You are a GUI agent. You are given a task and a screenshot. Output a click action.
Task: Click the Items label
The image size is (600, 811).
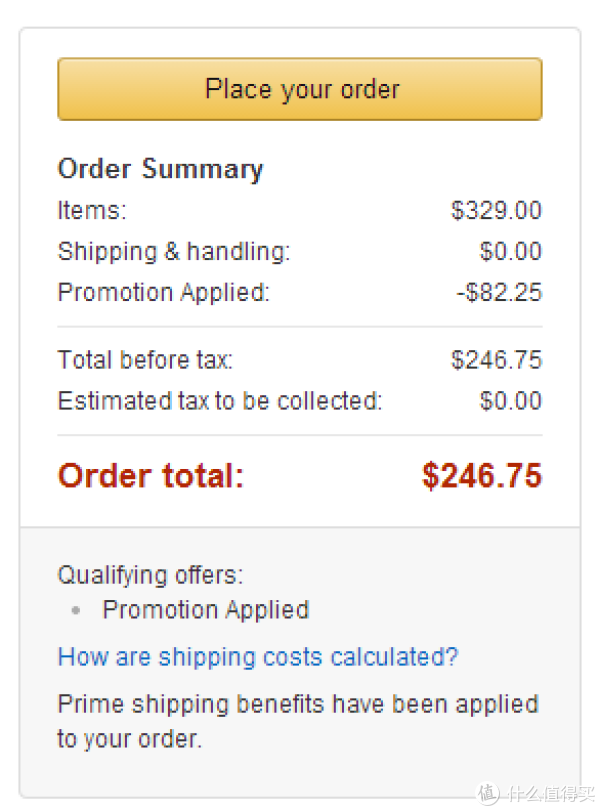(x=92, y=210)
